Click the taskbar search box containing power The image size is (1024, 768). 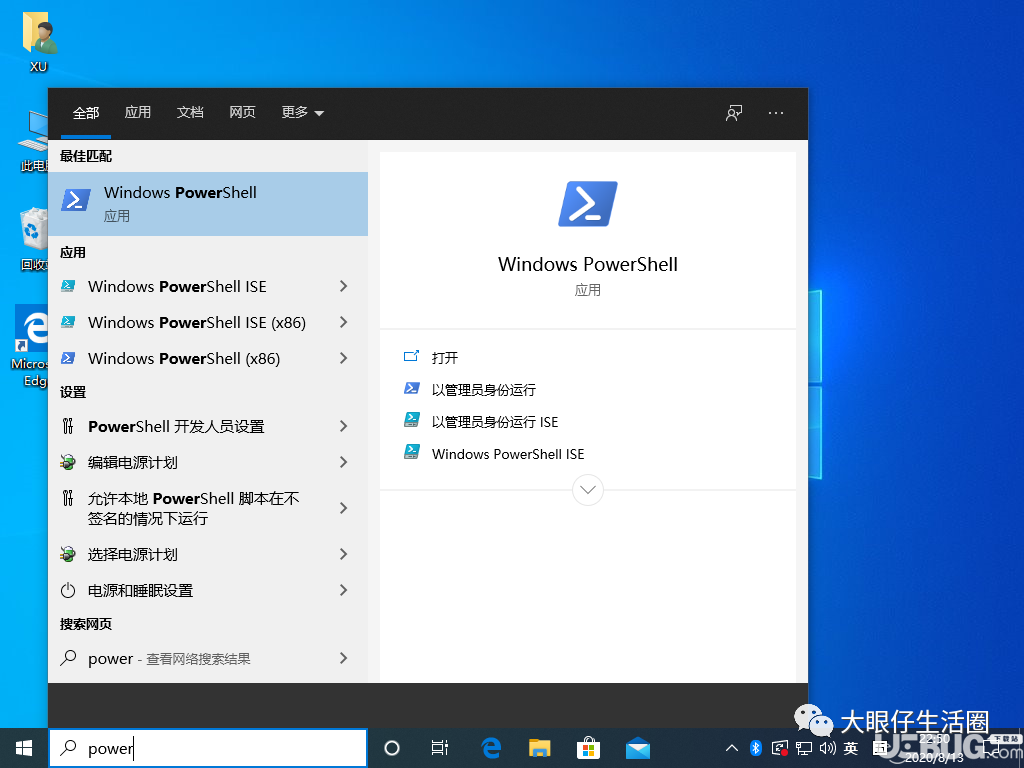pyautogui.click(x=208, y=748)
